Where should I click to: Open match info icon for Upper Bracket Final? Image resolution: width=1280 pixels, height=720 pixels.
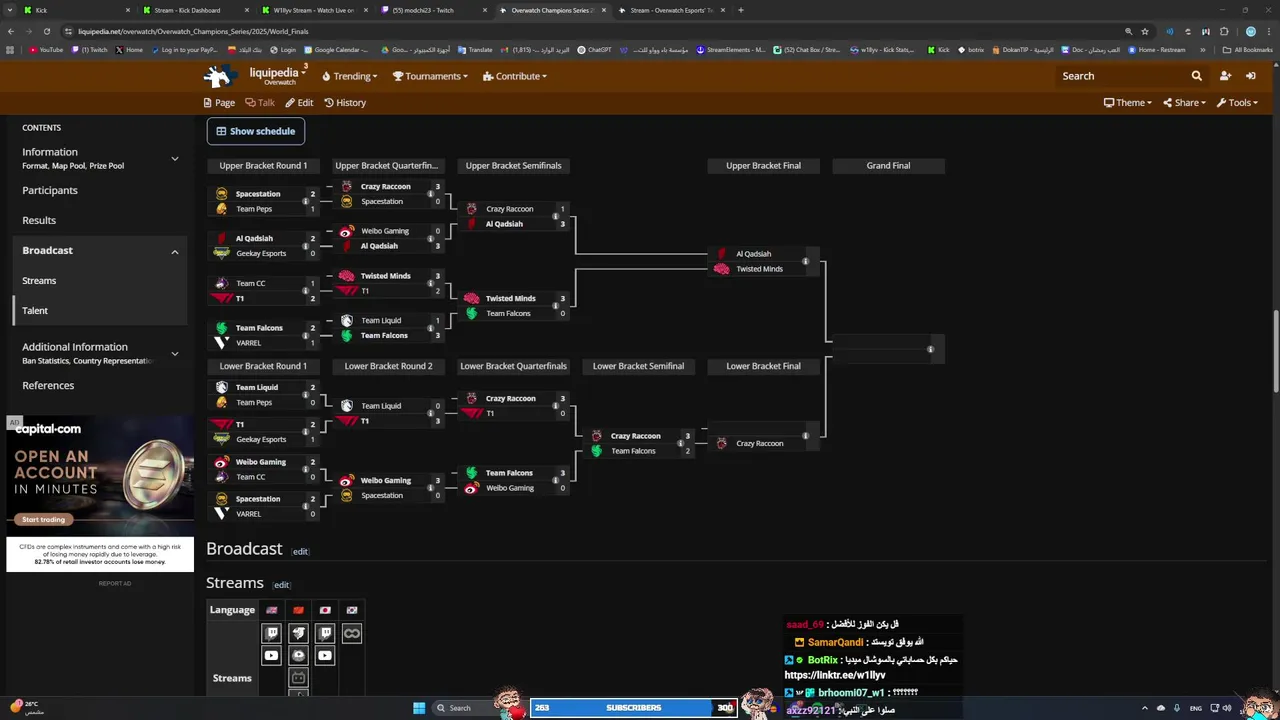click(805, 262)
